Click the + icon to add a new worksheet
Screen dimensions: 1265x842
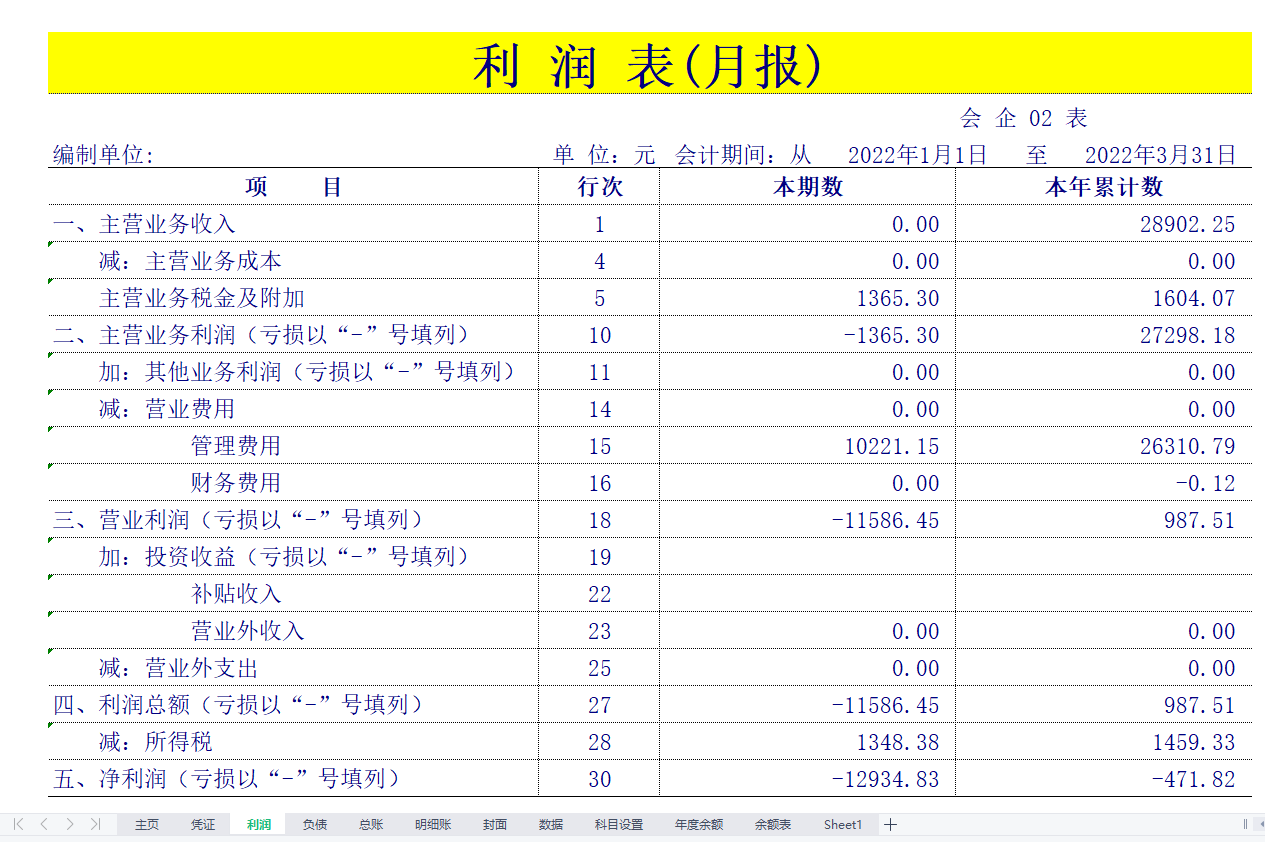pyautogui.click(x=889, y=824)
